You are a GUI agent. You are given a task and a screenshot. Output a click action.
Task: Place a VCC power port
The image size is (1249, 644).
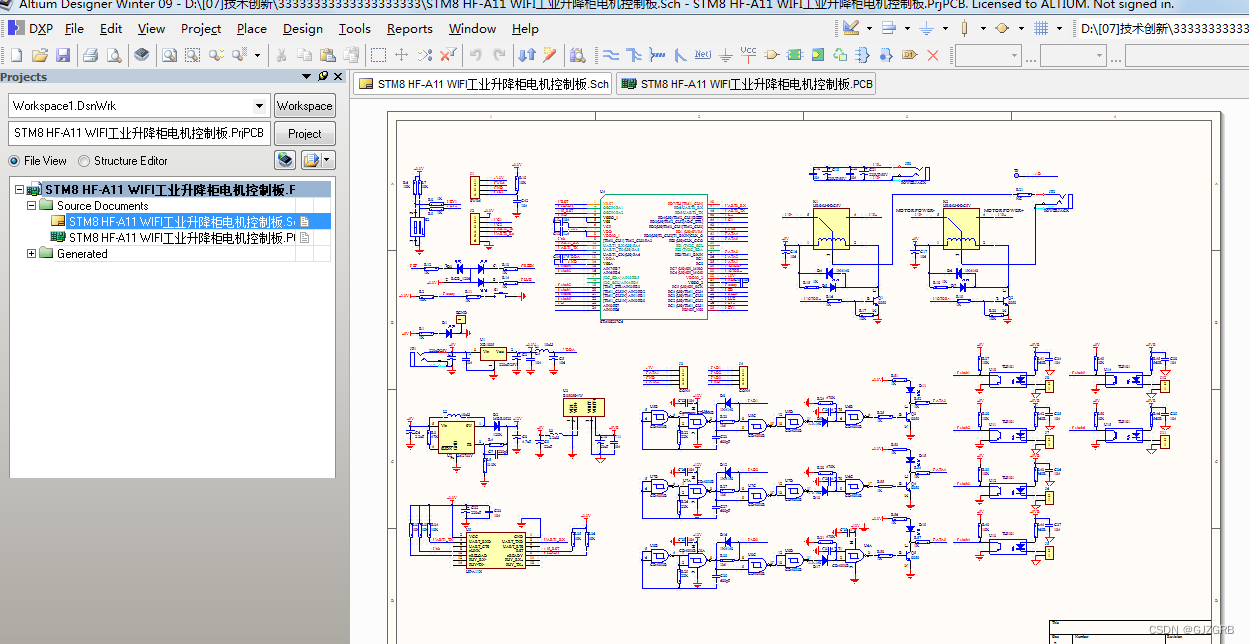[748, 54]
